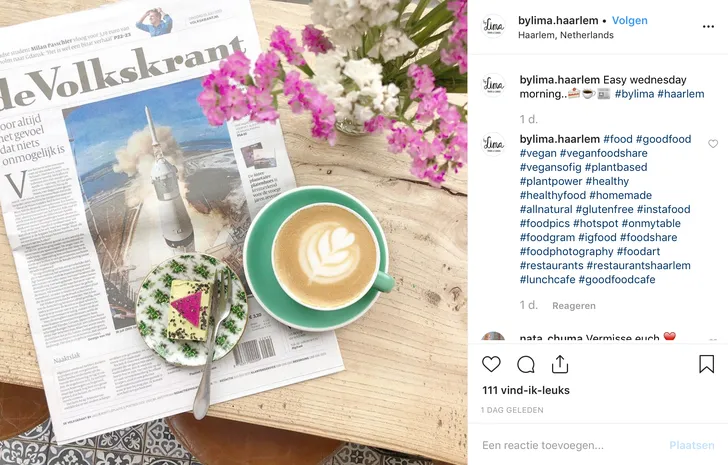This screenshot has width=728, height=465.
Task: Submit comment with Plaatsen button
Action: (x=691, y=446)
